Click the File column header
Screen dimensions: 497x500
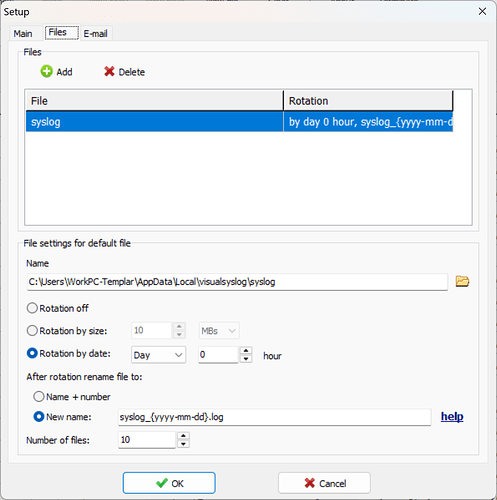coord(154,101)
